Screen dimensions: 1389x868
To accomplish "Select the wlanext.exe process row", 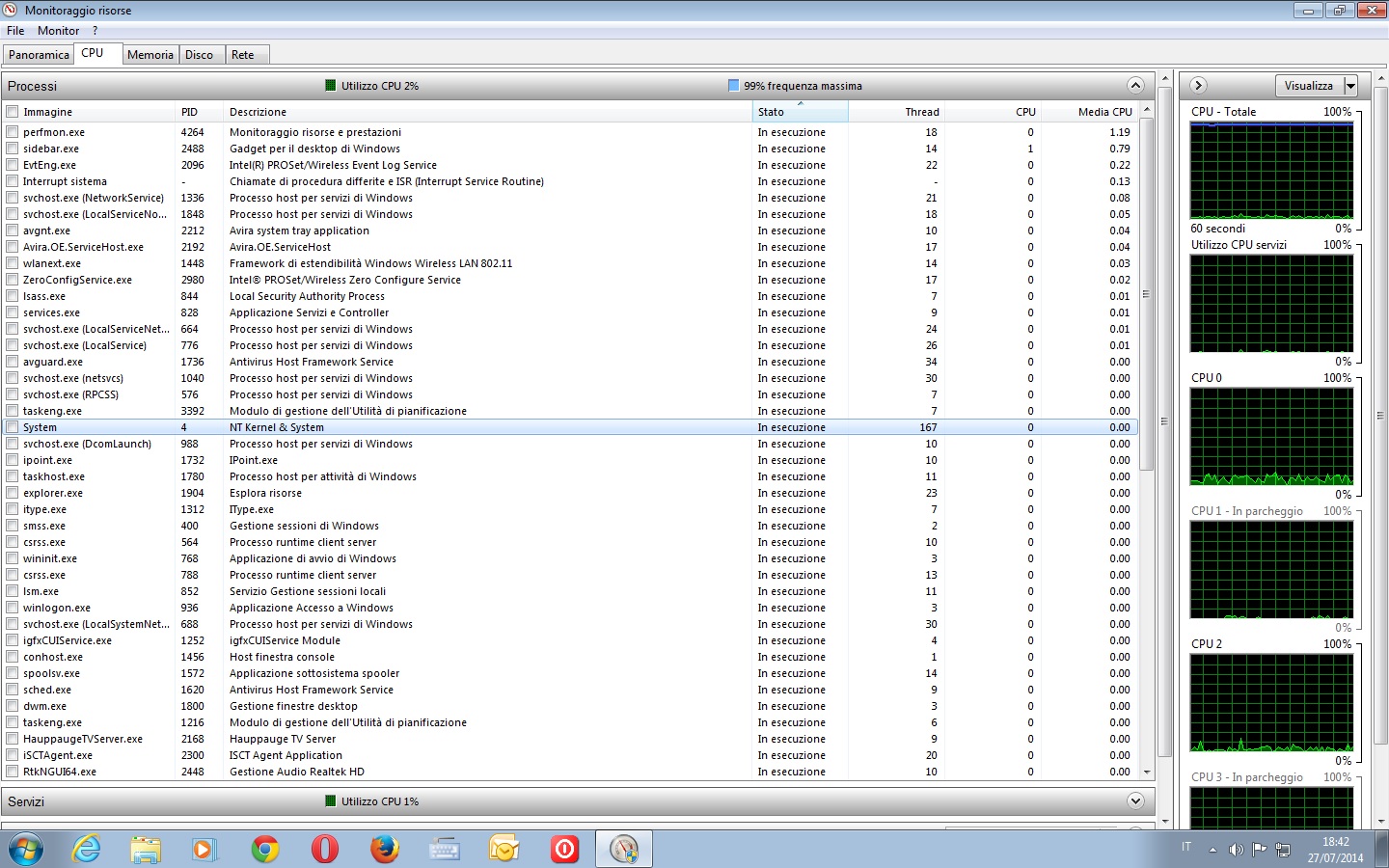I will click(569, 263).
